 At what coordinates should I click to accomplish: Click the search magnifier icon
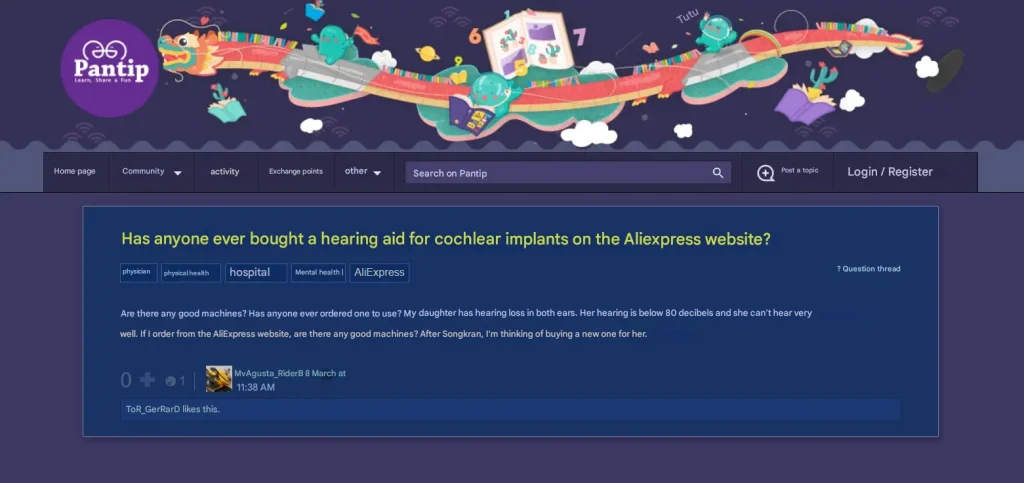pos(718,173)
